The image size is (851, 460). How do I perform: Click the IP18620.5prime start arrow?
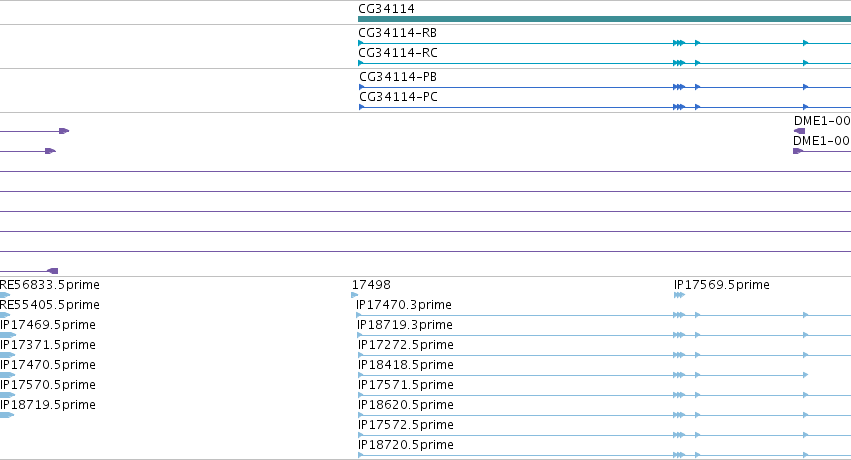(360, 415)
